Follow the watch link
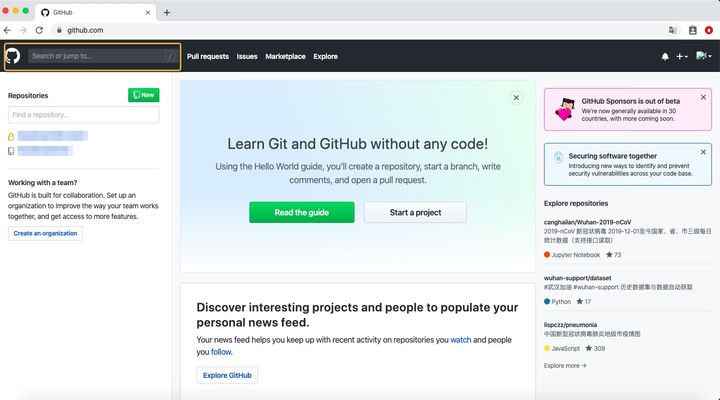Image resolution: width=720 pixels, height=400 pixels. pyautogui.click(x=461, y=340)
